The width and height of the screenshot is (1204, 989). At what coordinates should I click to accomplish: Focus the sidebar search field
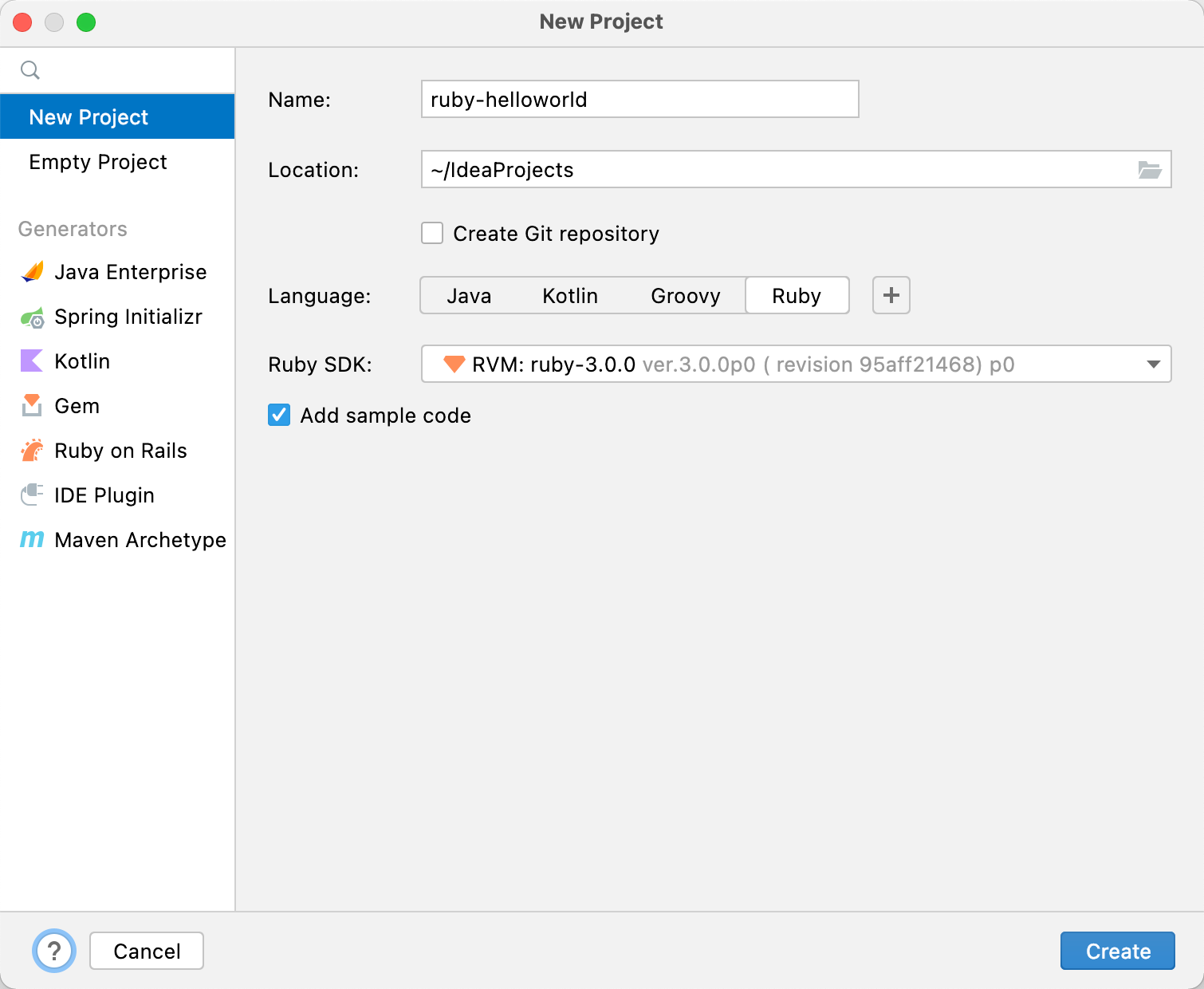(117, 70)
